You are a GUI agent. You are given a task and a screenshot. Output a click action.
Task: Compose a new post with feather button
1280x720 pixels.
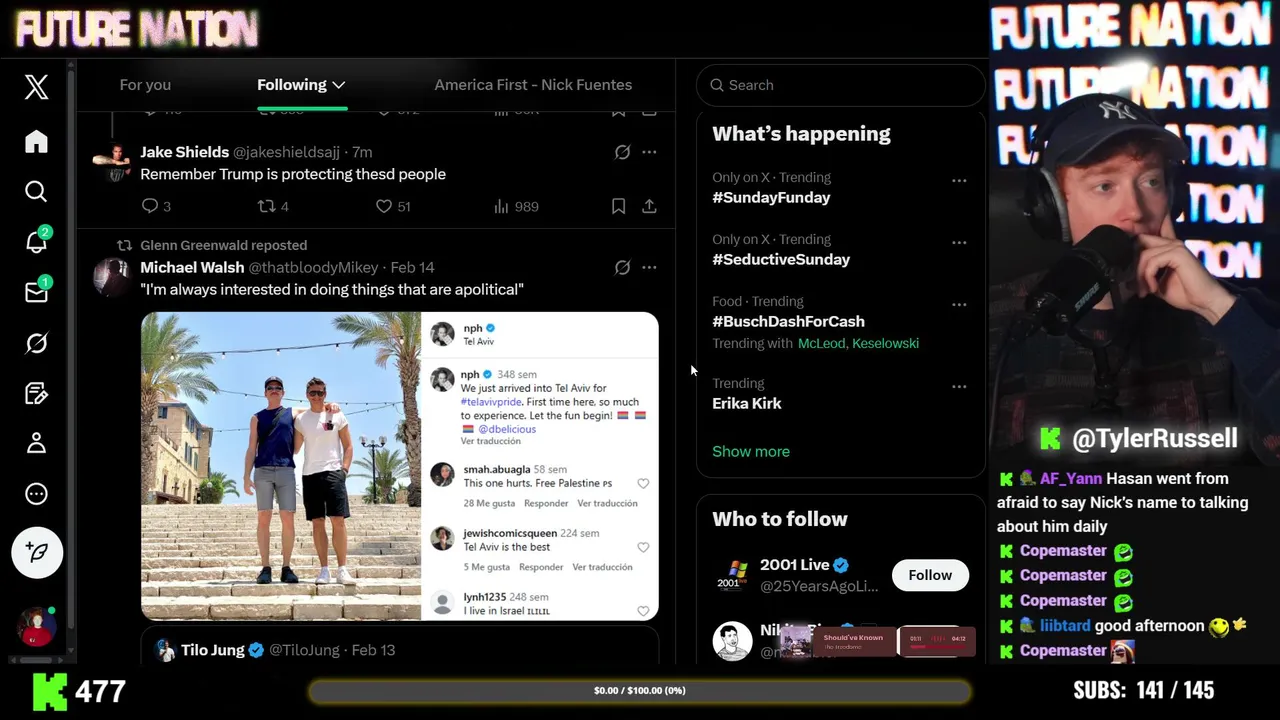(37, 552)
